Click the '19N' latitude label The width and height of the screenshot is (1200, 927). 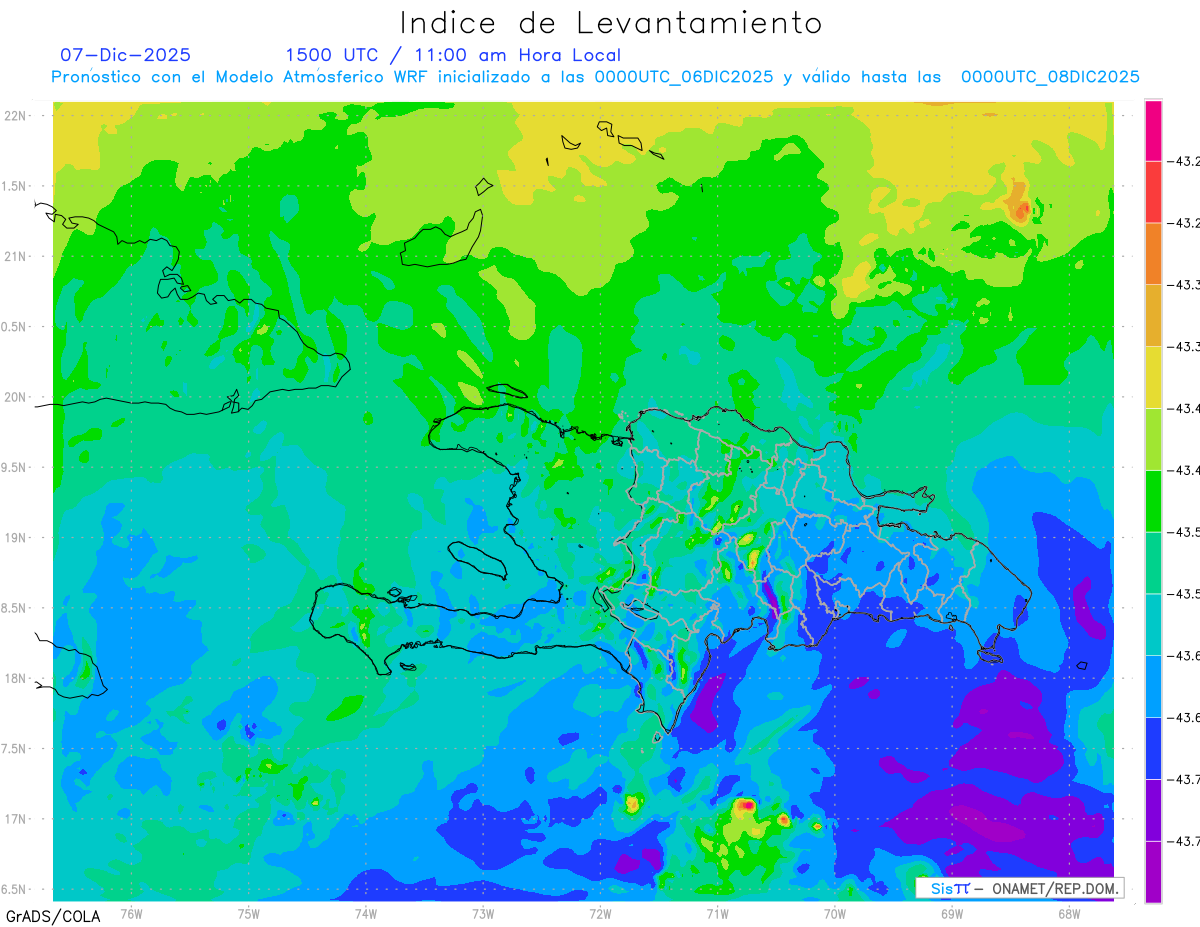point(17,537)
